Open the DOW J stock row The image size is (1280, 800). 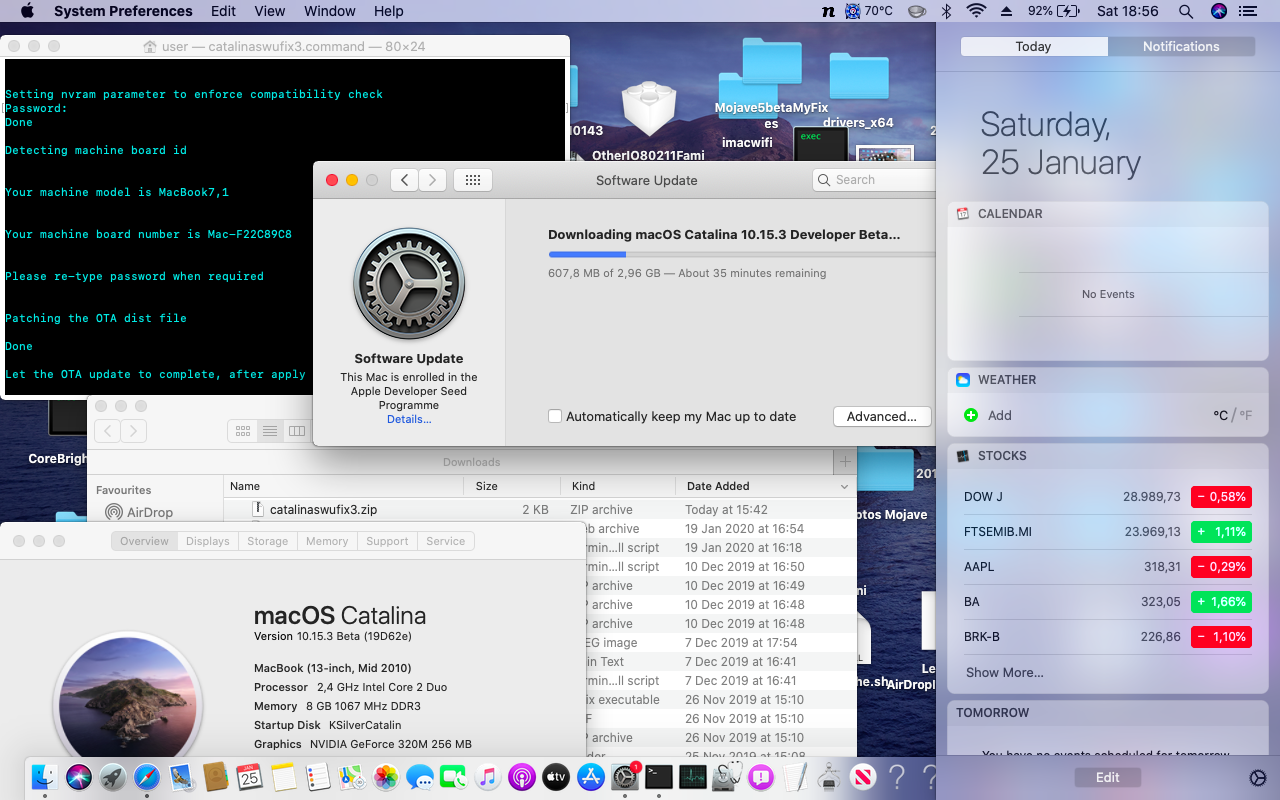tap(1107, 497)
